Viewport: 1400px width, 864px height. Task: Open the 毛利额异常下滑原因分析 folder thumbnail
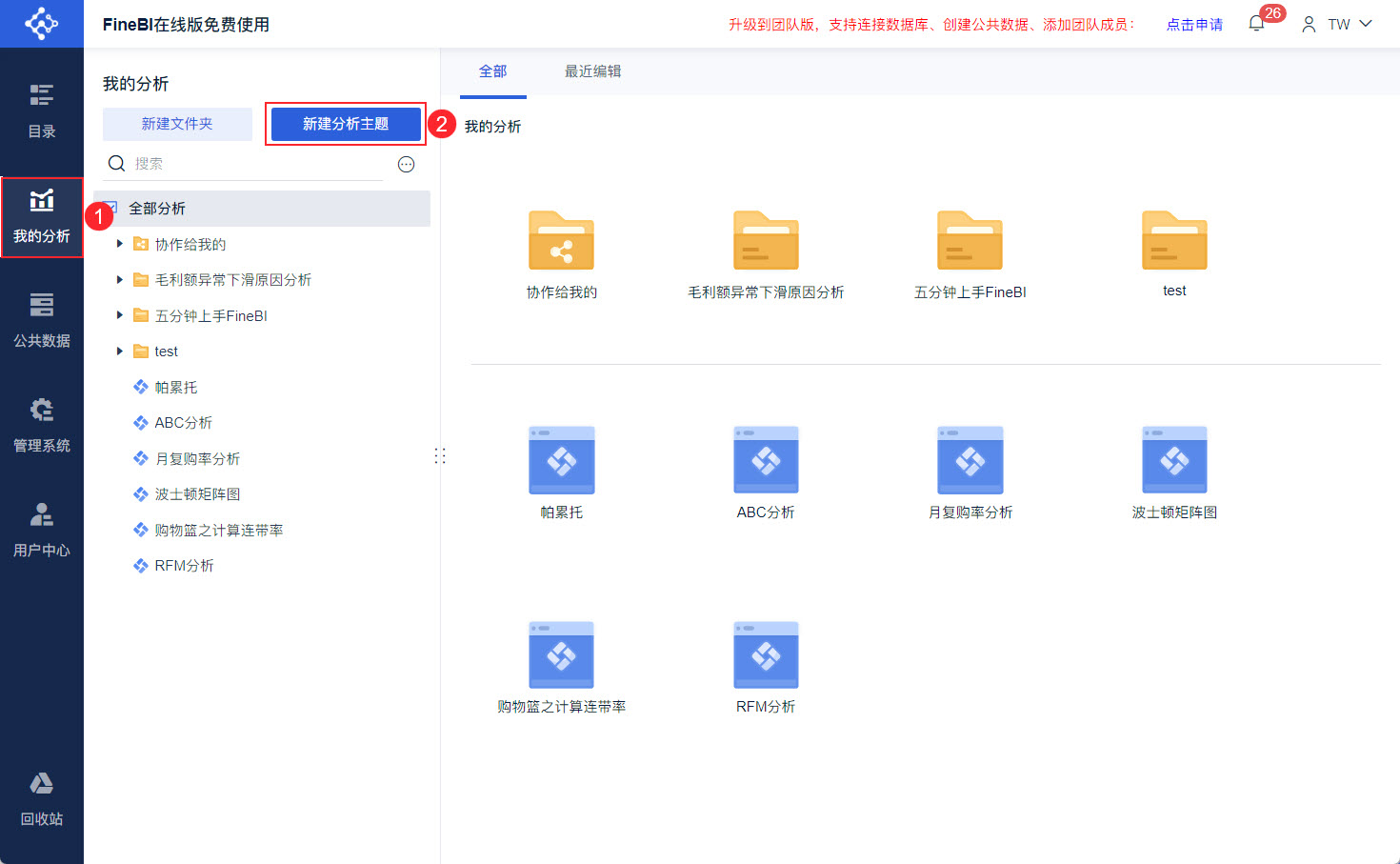766,241
